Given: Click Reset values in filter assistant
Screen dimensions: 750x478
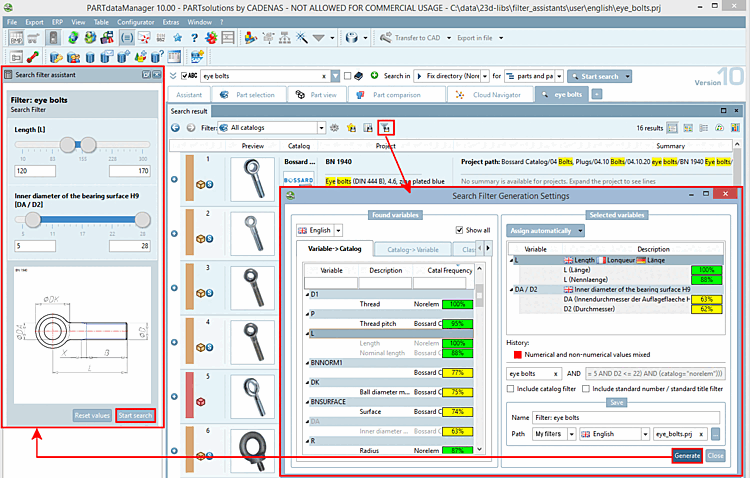Looking at the screenshot, I should point(91,415).
